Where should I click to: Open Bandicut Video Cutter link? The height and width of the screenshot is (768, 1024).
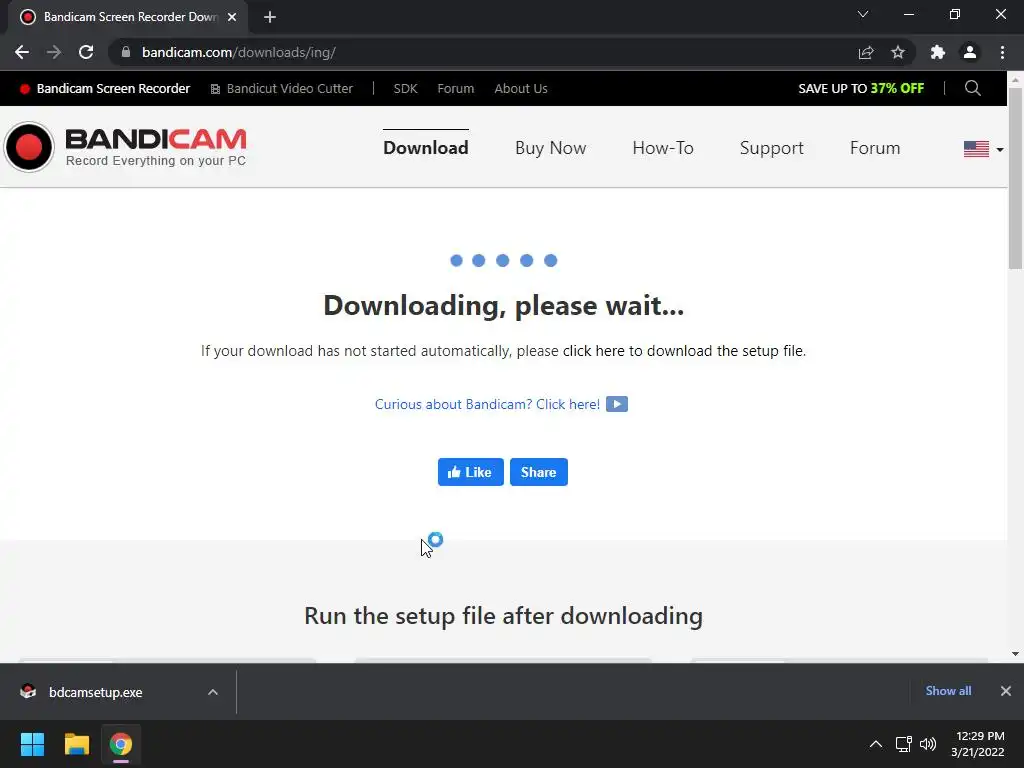click(x=281, y=89)
